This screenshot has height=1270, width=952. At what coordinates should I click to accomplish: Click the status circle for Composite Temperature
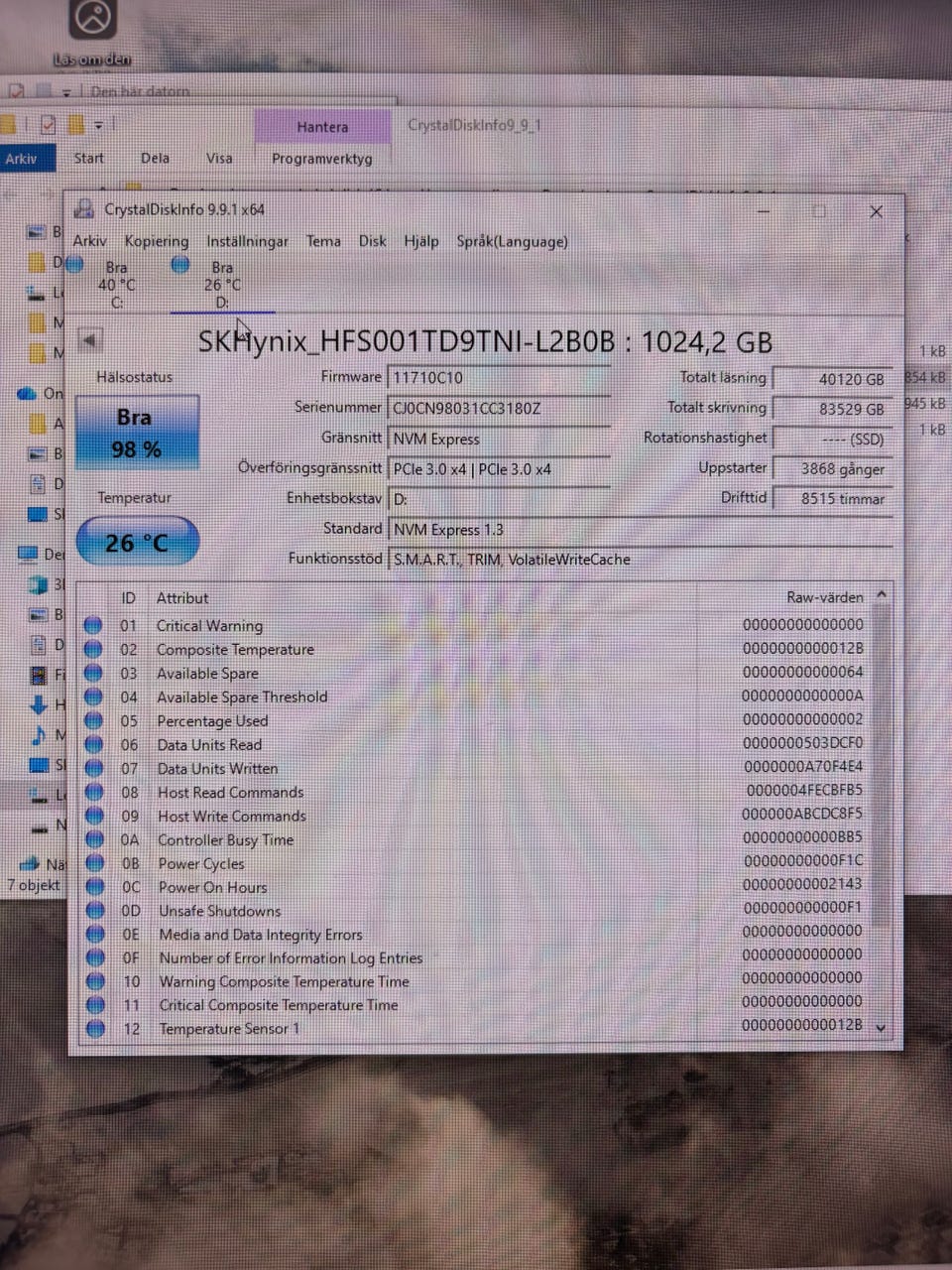point(93,649)
